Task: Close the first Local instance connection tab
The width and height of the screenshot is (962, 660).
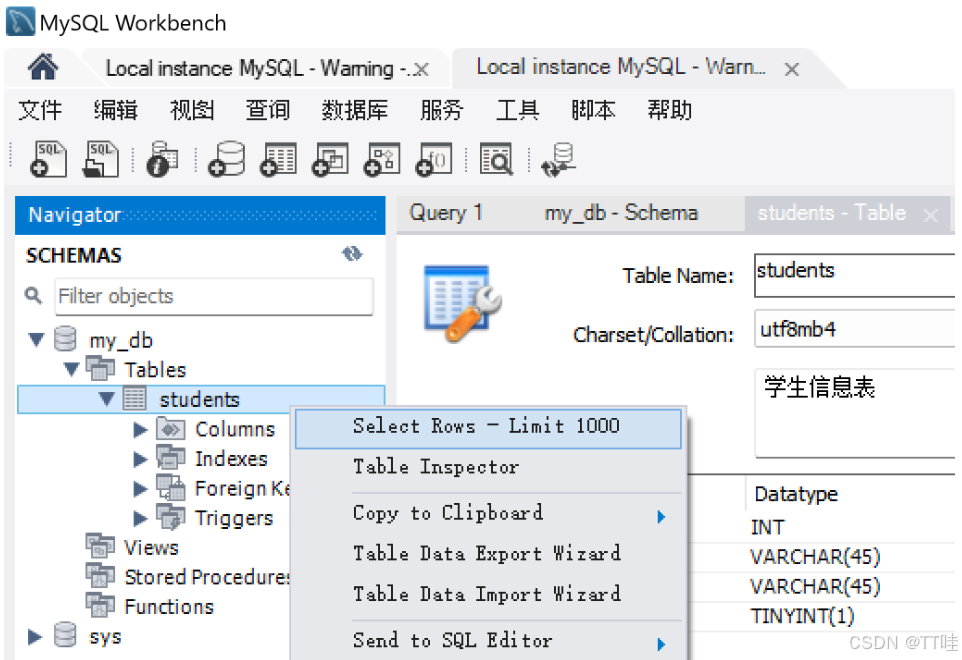Action: 421,70
